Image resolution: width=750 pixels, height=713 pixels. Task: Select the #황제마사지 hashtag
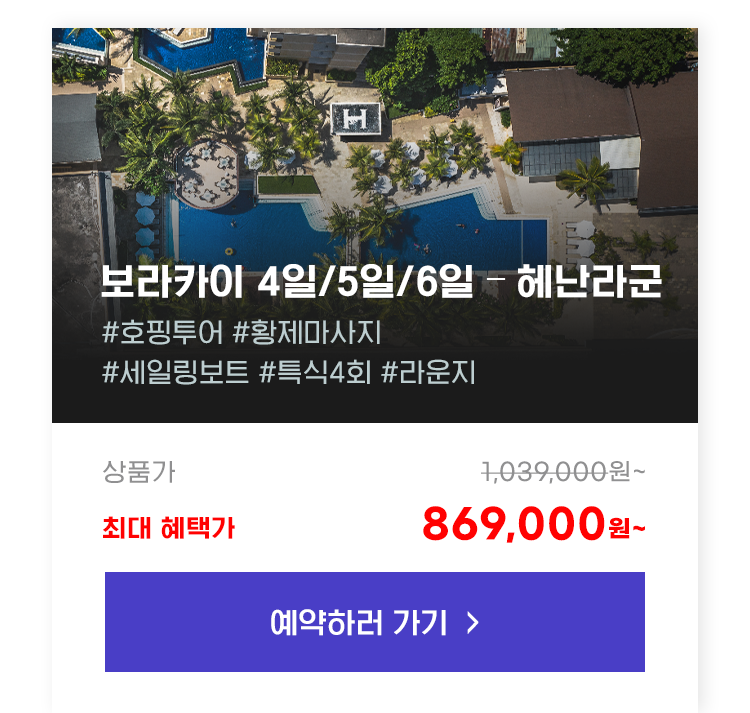click(x=307, y=332)
